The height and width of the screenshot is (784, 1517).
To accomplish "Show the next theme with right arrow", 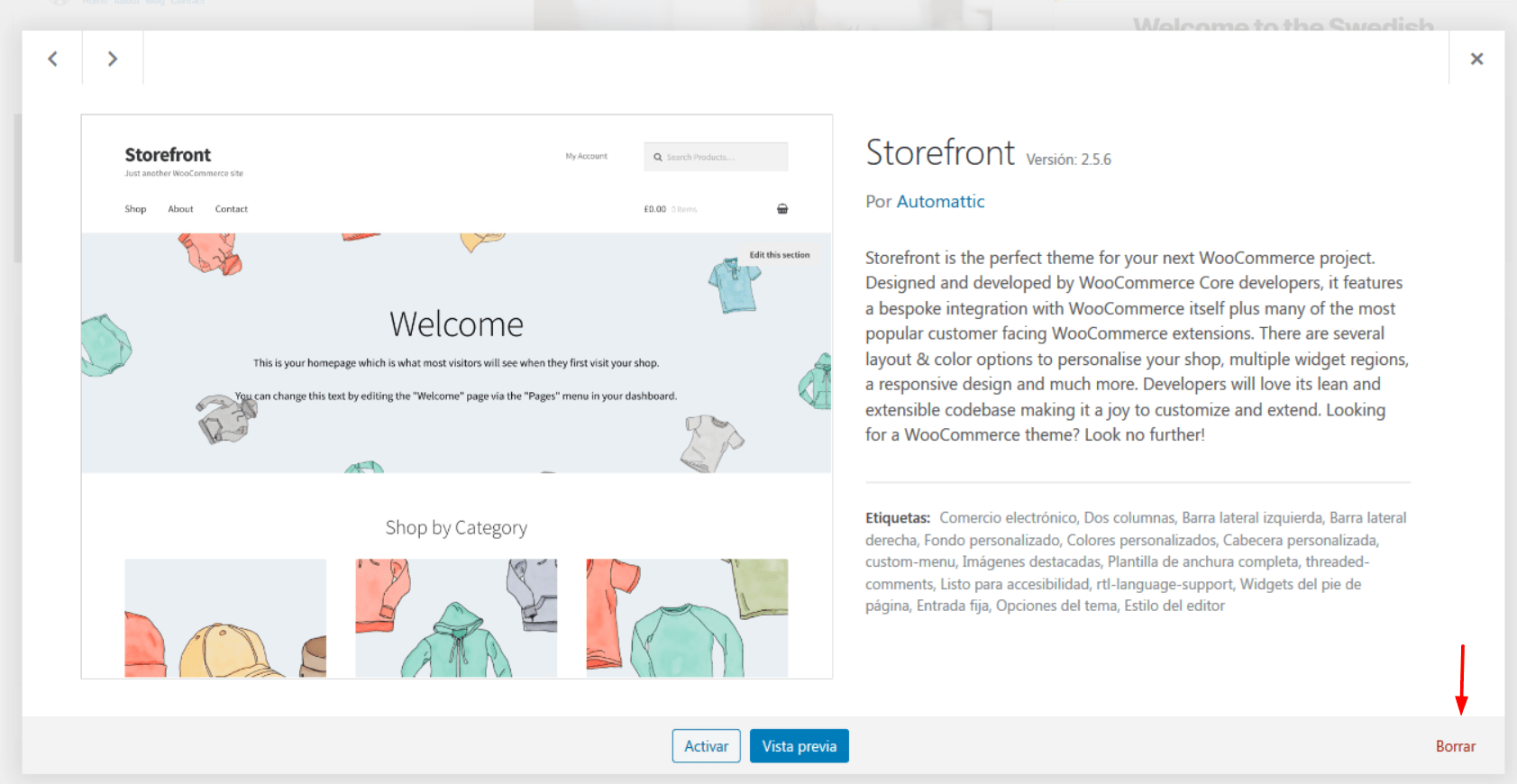I will (113, 59).
